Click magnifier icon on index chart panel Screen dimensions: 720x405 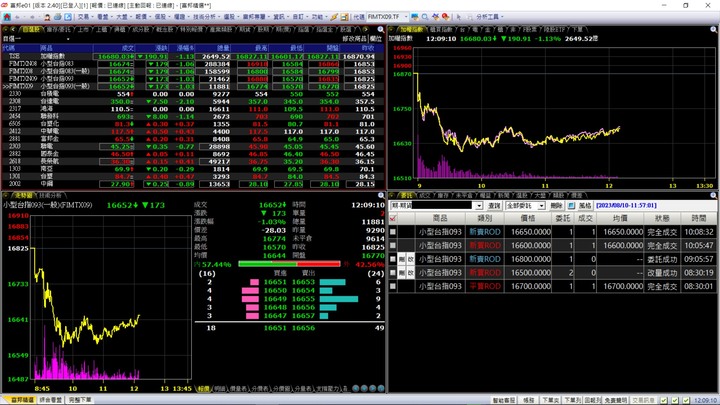714,29
